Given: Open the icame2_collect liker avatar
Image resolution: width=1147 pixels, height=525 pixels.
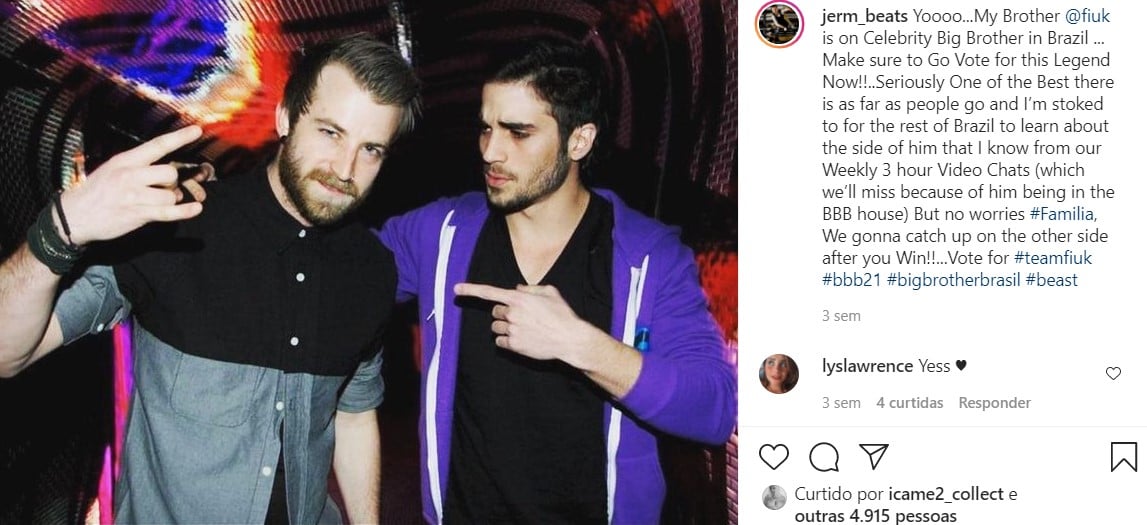Looking at the screenshot, I should pyautogui.click(x=774, y=497).
